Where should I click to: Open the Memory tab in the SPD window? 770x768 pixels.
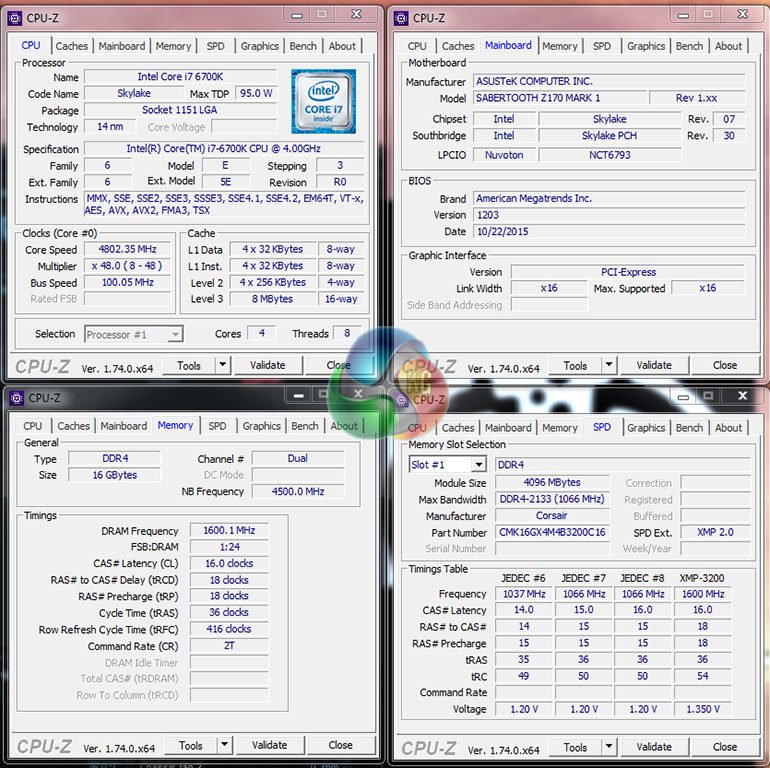(560, 428)
